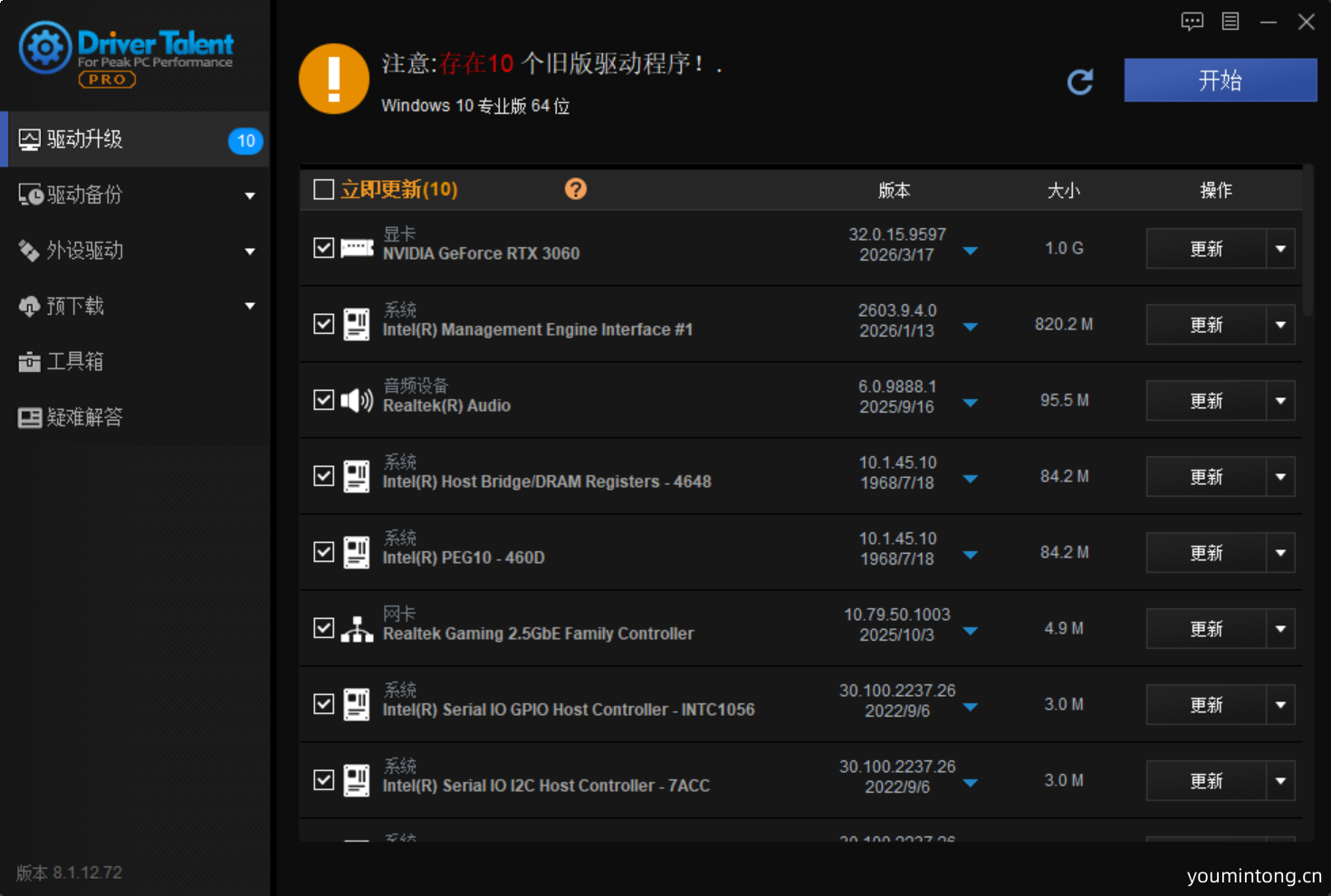Click the Realtek Audio speaker icon
1331x896 pixels.
click(x=357, y=400)
